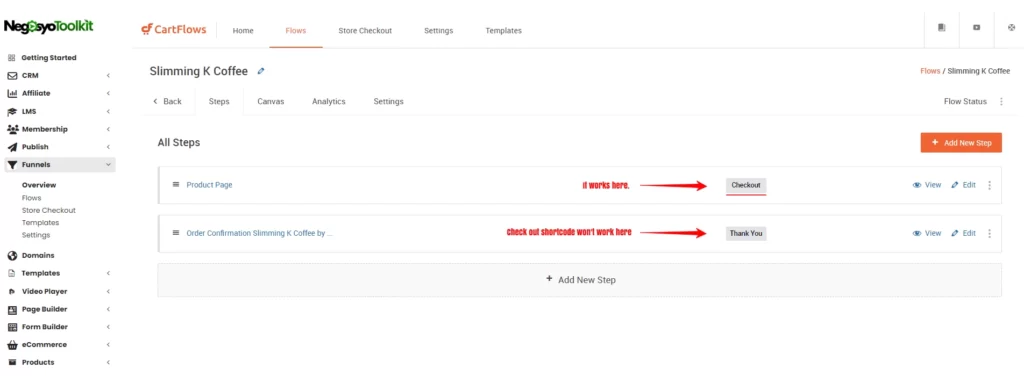This screenshot has height=376, width=1024.
Task: Open three-dot menu for Order Confirmation step
Action: tap(989, 234)
